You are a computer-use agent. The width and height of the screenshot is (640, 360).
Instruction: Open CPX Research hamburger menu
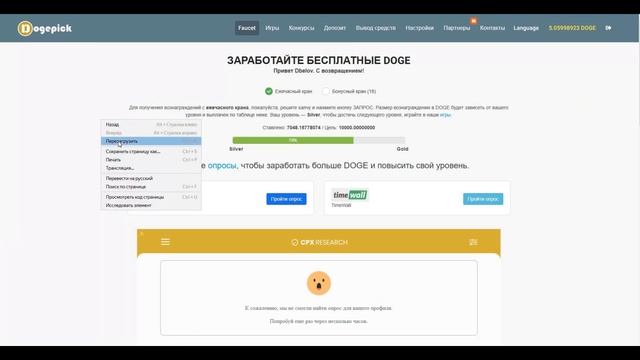(165, 242)
